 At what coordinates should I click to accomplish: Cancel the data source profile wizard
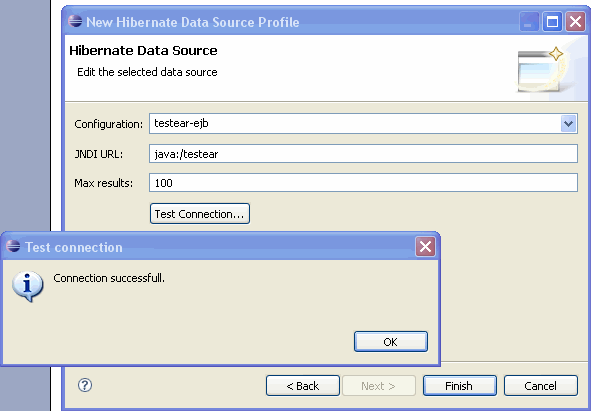[x=541, y=386]
